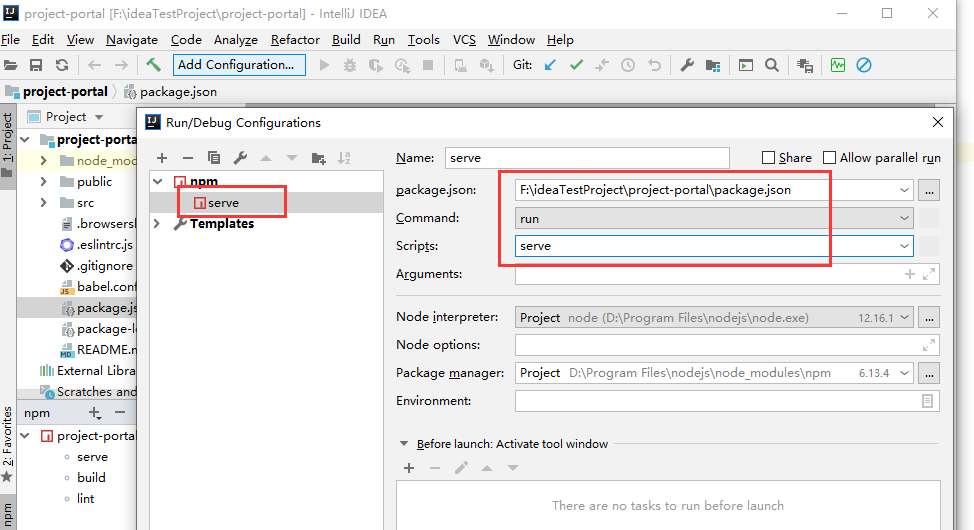Screen dimensions: 974x530
Task: Click Sort configurations alphabetically icon
Action: (344, 158)
